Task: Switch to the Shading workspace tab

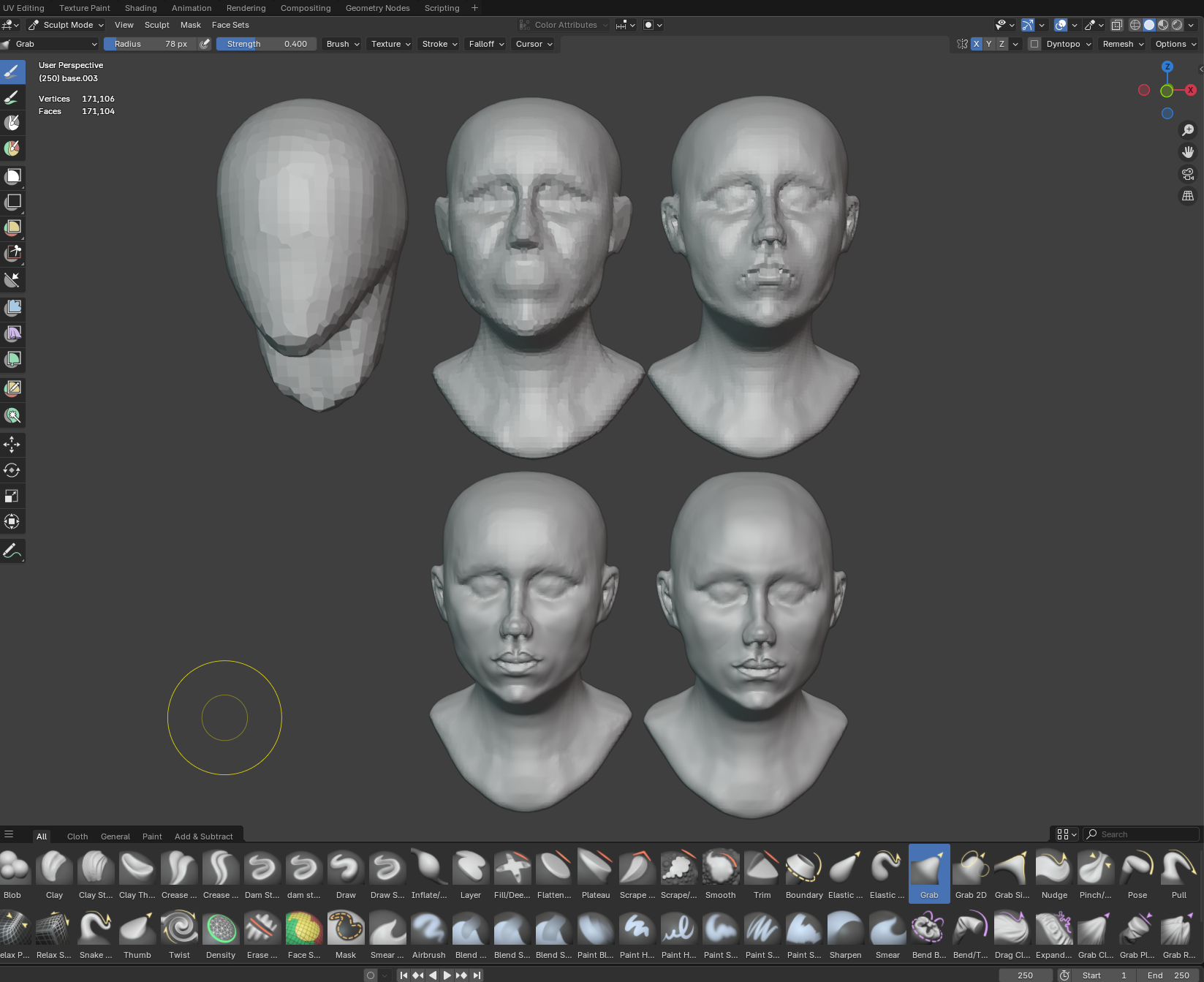Action: [140, 8]
